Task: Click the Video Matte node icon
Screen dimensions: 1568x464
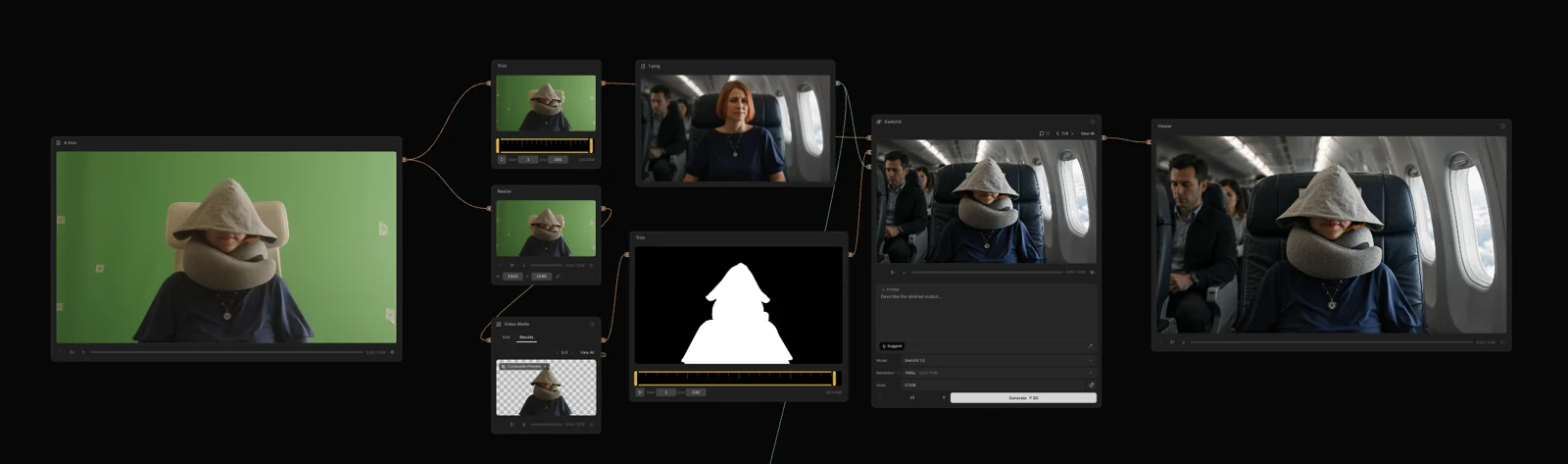Action: 499,324
